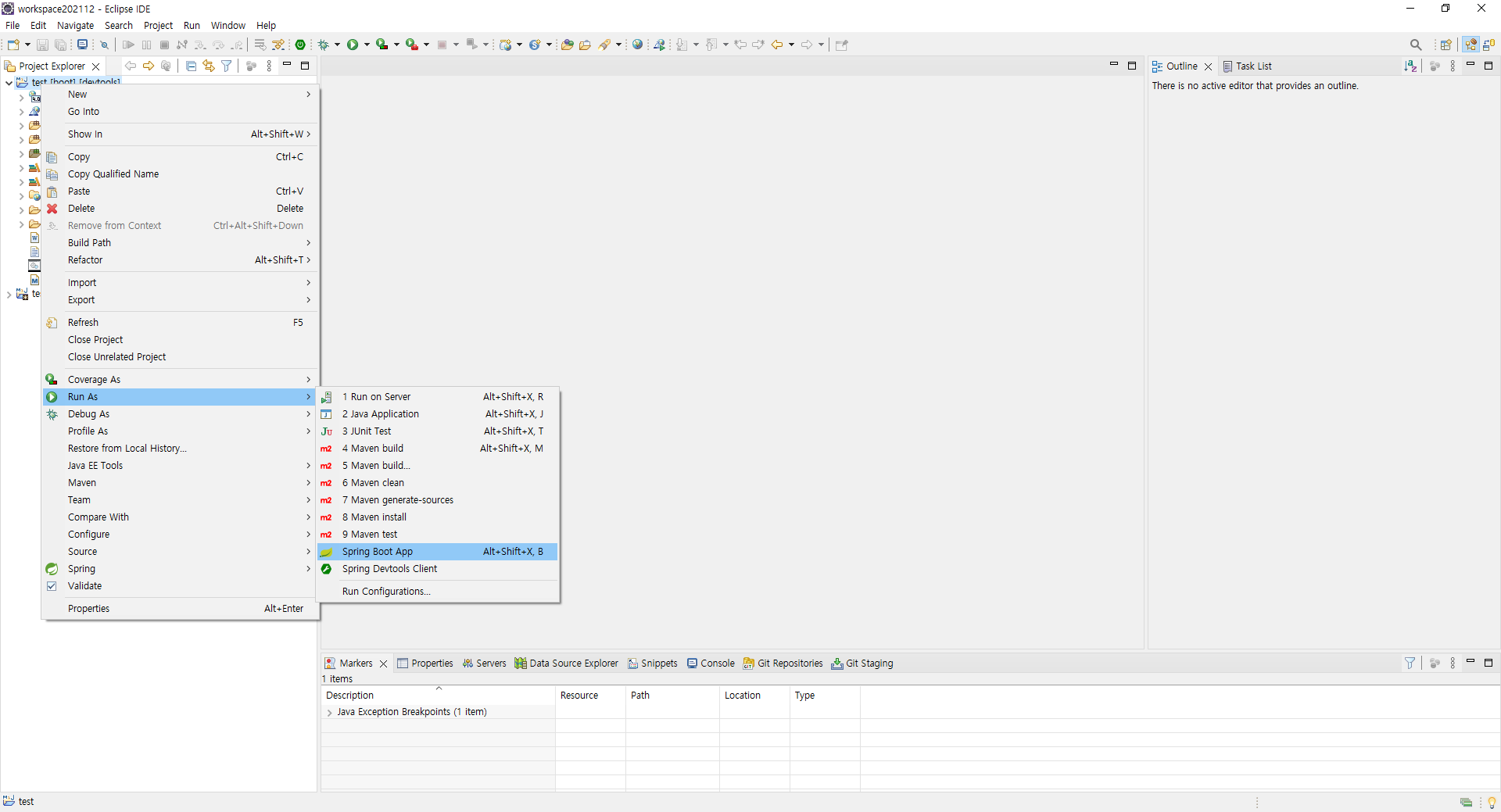Maximize the Outline view panel
The image size is (1501, 812).
1488,66
